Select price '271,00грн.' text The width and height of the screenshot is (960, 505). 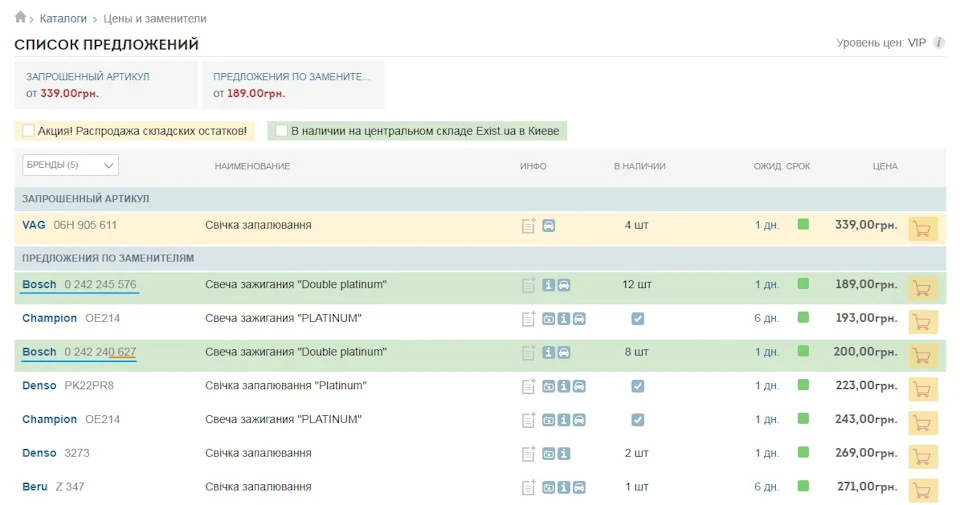point(868,486)
